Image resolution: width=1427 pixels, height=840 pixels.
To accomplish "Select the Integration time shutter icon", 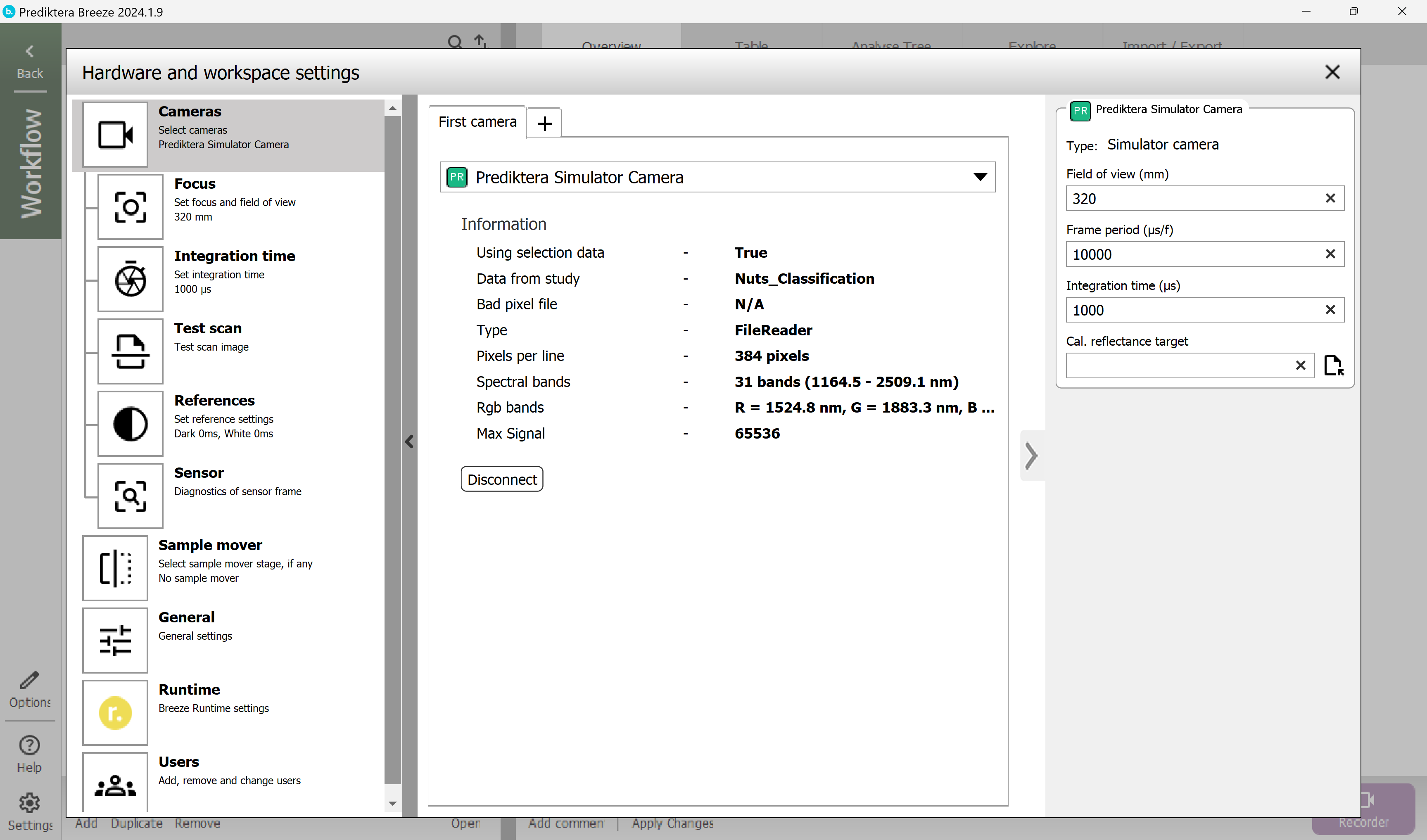I will [130, 279].
